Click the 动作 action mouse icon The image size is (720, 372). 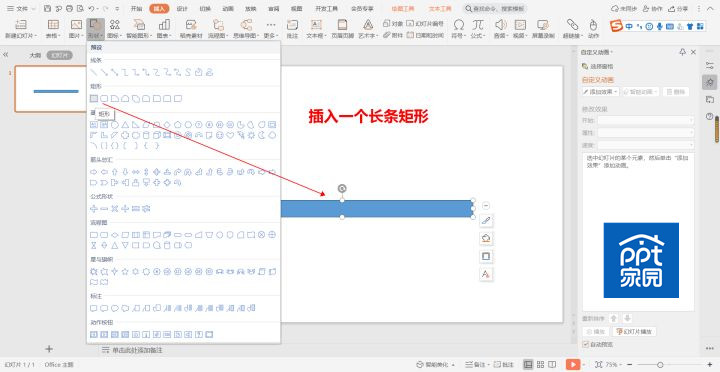click(593, 25)
